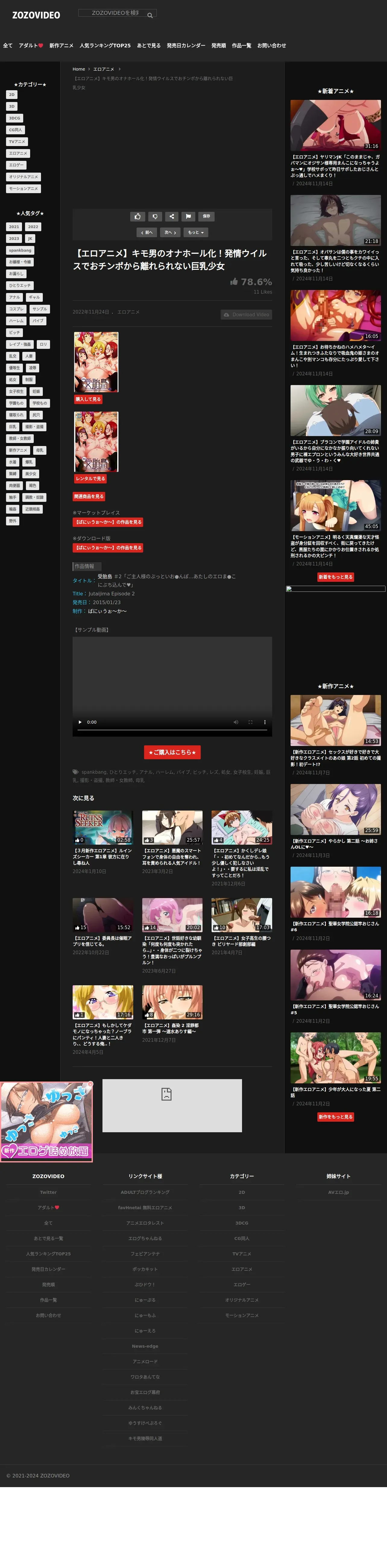Select the コスプレ popular tag
Screen dimensions: 387x1568
[16, 309]
